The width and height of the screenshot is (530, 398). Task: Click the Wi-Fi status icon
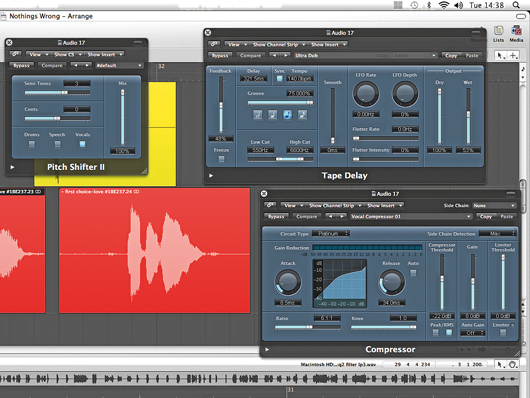(444, 5)
